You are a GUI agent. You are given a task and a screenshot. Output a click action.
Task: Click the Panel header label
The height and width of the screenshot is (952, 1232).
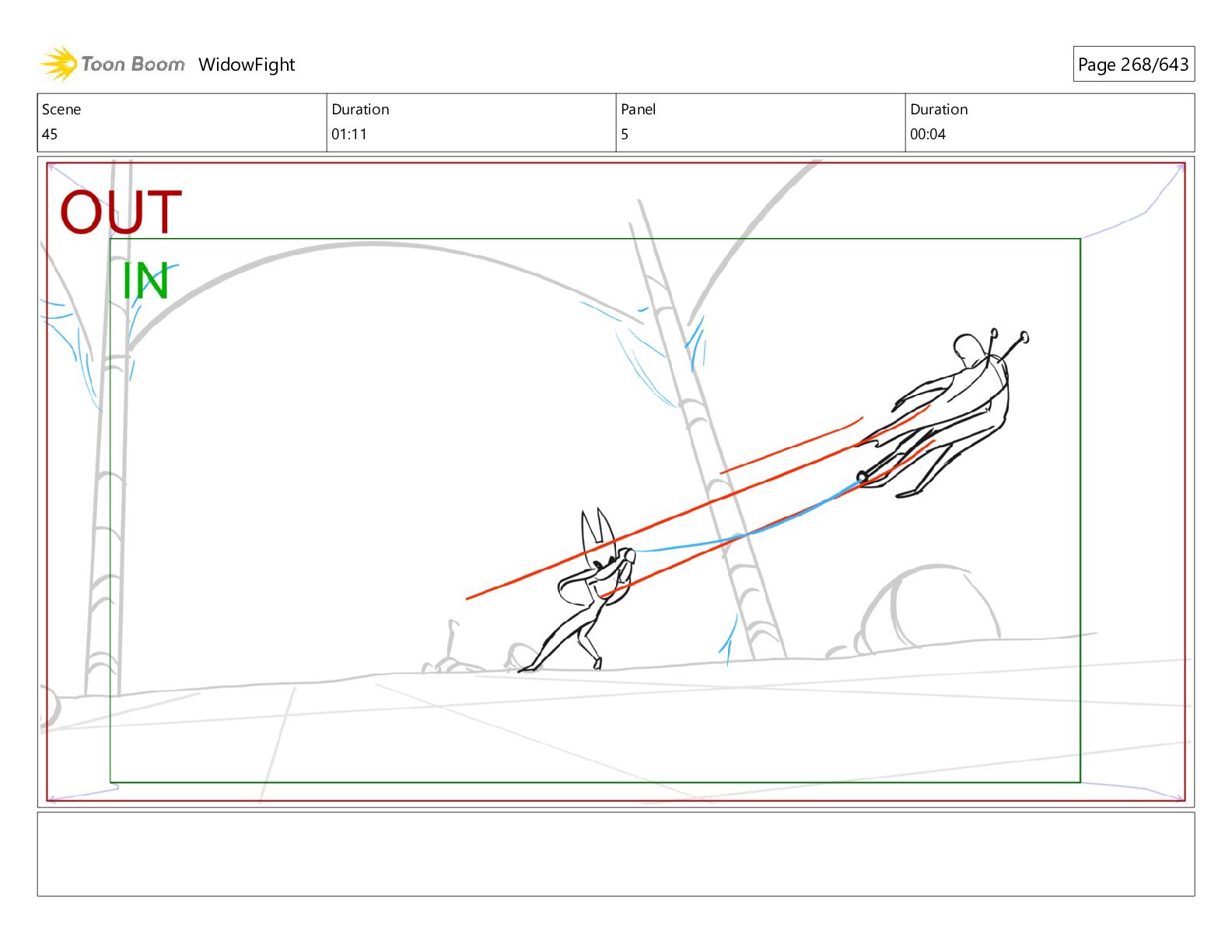click(x=638, y=110)
